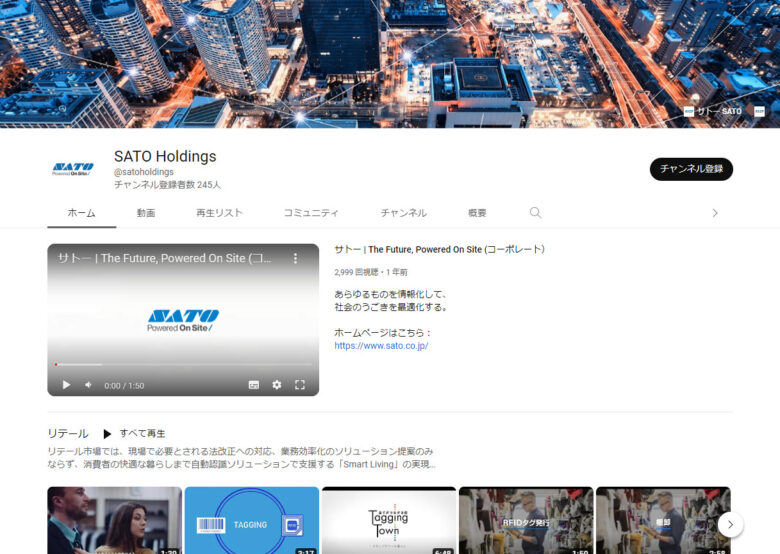Expand more tabs with right chevron
780x554 pixels.
point(715,213)
